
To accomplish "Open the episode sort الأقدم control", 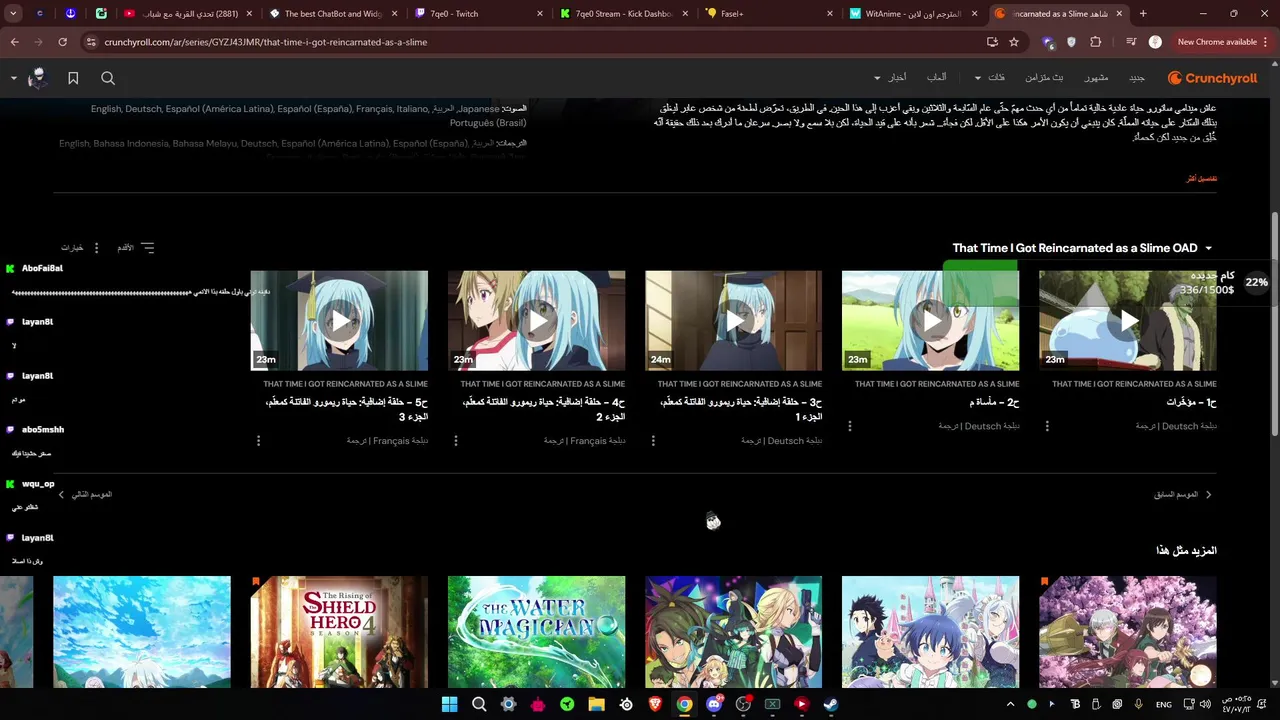I will 135,247.
